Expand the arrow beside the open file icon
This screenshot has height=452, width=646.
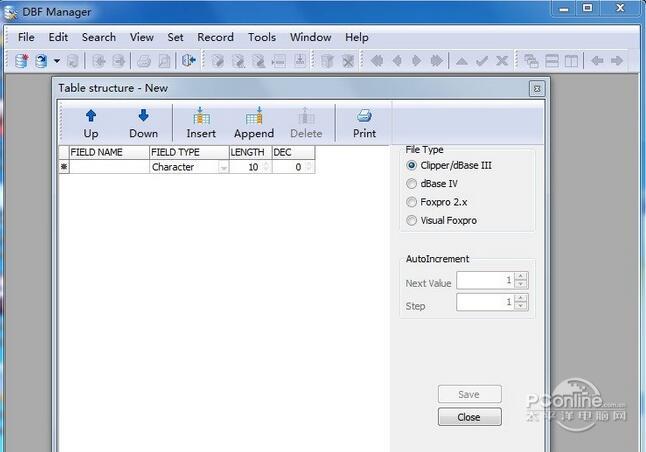(57, 61)
